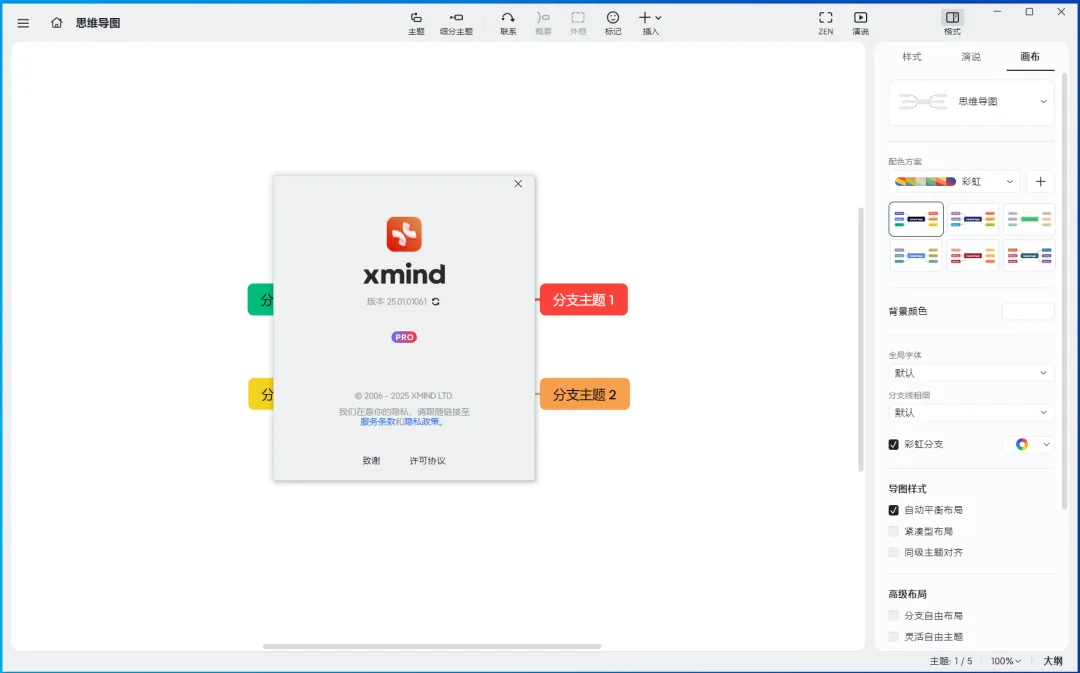Enable 紧凑型布局 checkbox
The height and width of the screenshot is (673, 1080).
[x=893, y=531]
